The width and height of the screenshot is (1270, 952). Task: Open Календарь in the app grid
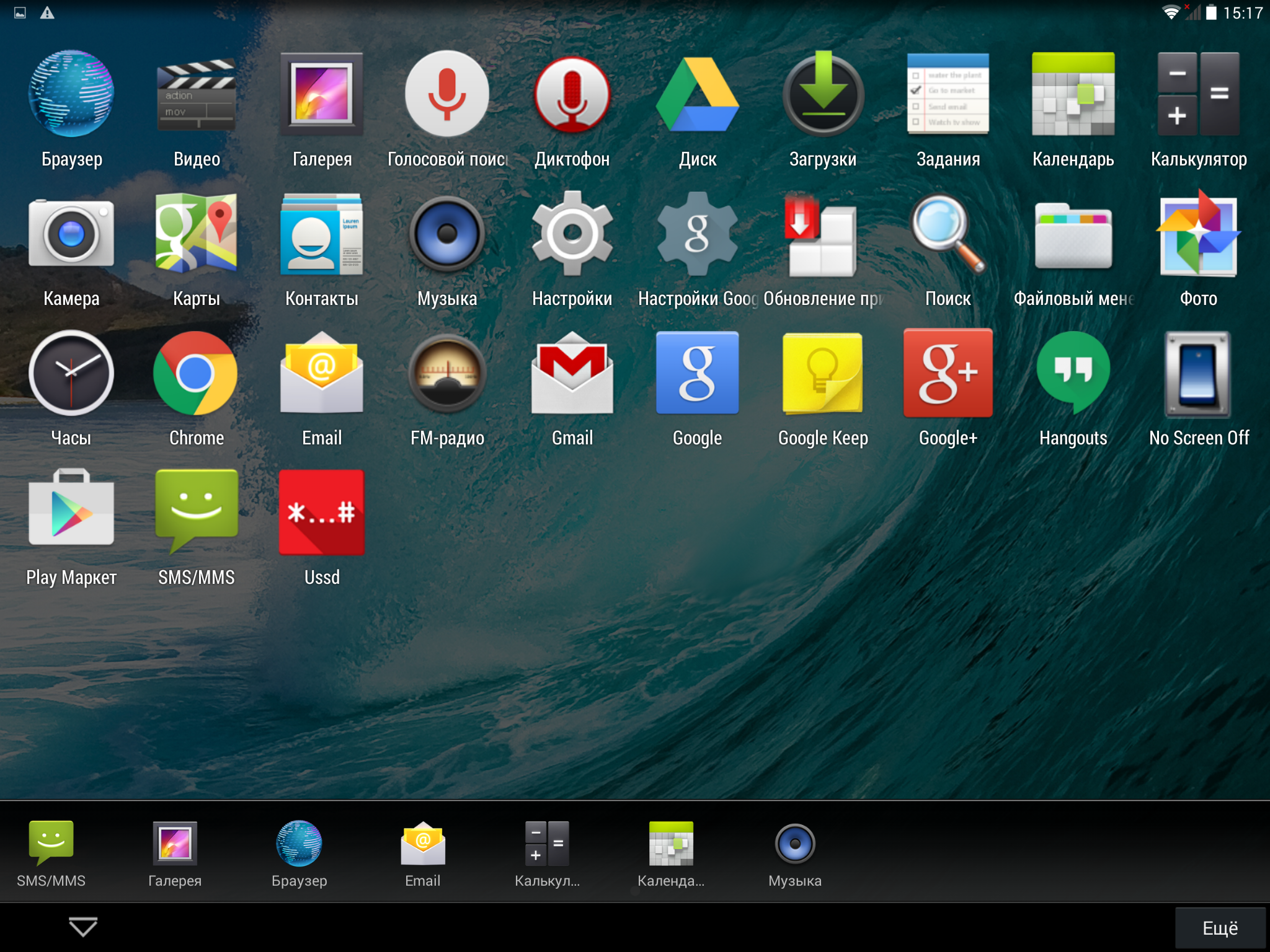1073,110
